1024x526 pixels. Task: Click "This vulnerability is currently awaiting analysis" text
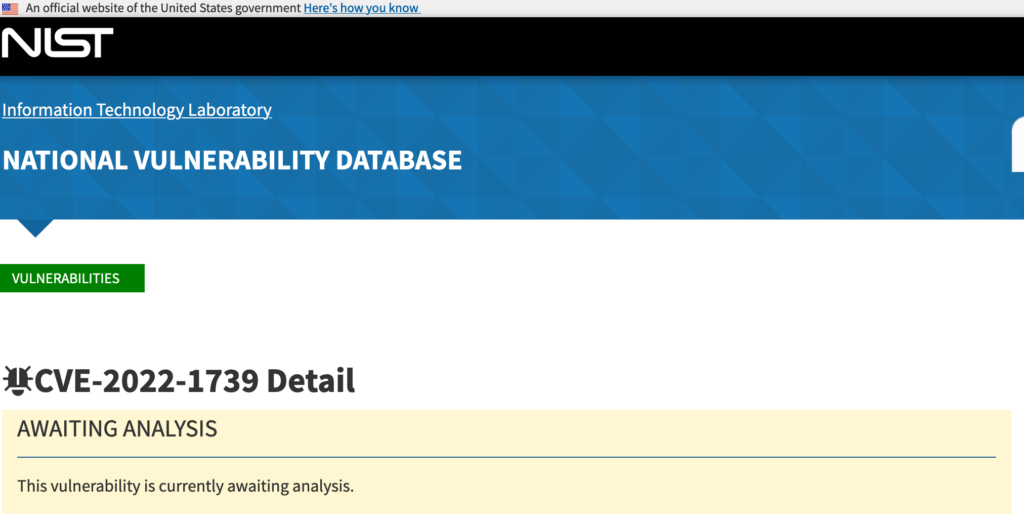(185, 486)
